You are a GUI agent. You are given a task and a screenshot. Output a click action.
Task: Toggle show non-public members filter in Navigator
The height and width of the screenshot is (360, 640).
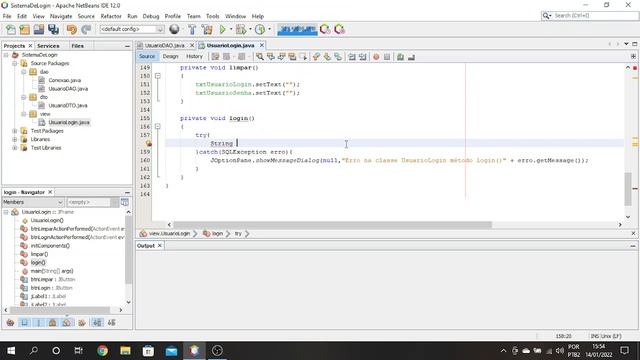[53, 323]
